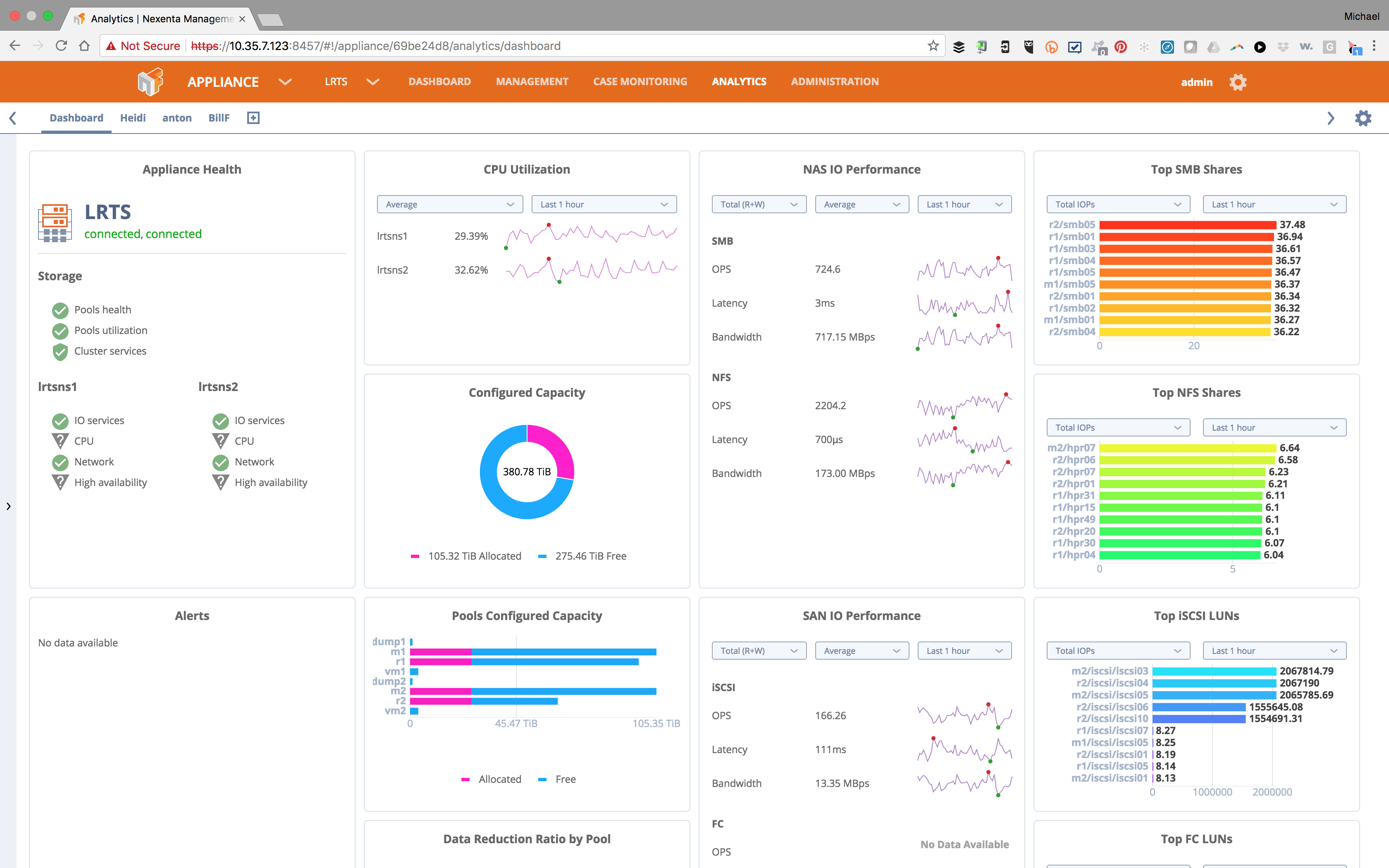Expand the APPLIANCE menu chevron

tap(285, 81)
